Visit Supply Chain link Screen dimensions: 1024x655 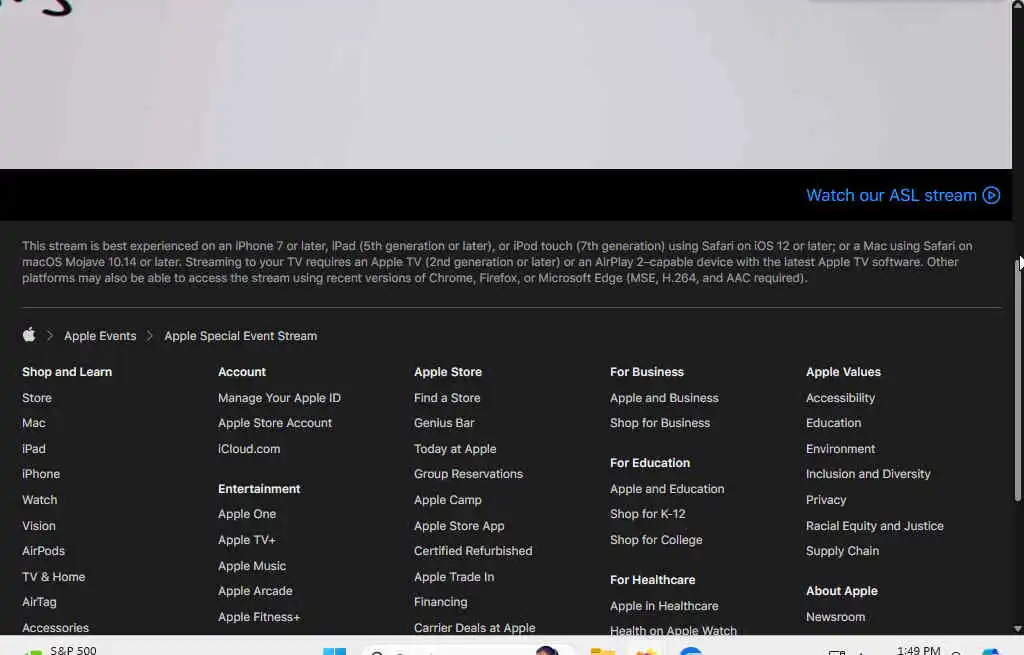click(842, 551)
